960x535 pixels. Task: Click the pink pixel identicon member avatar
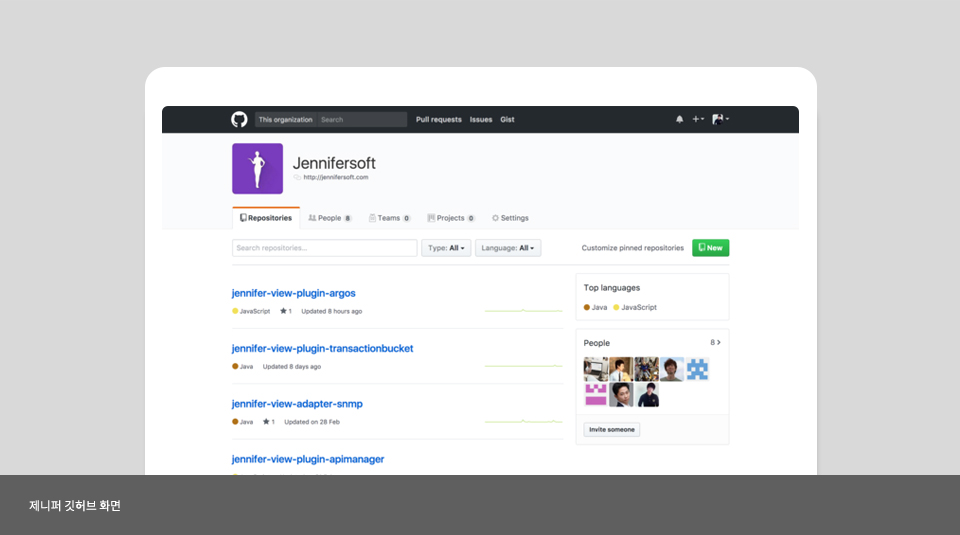click(x=595, y=395)
